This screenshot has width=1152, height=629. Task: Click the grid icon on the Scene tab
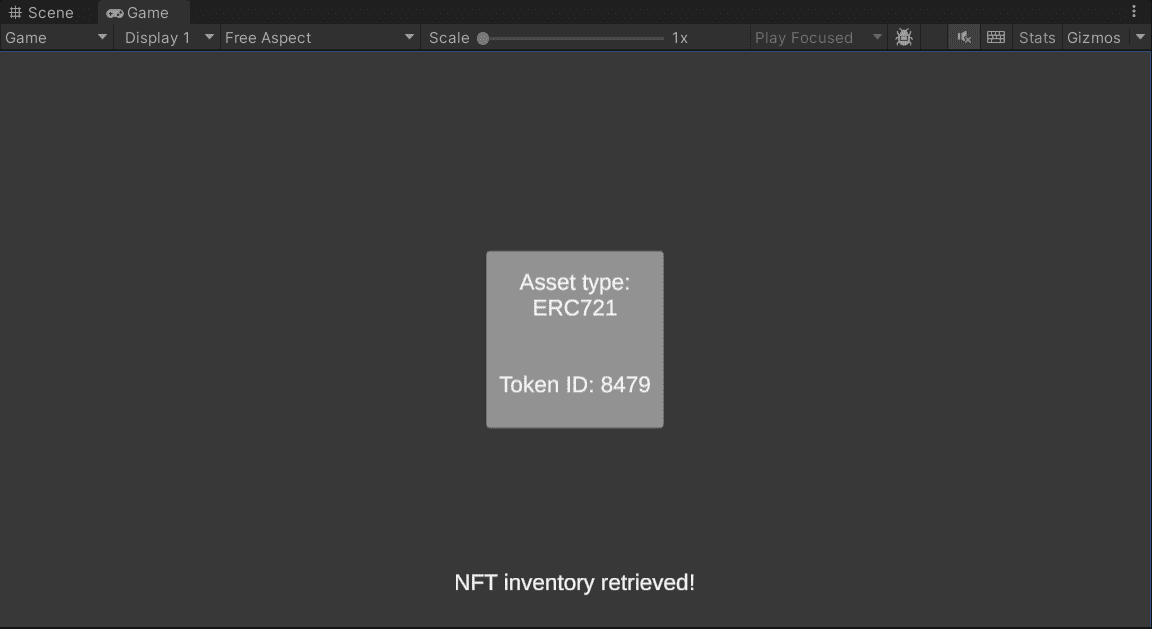(x=14, y=12)
